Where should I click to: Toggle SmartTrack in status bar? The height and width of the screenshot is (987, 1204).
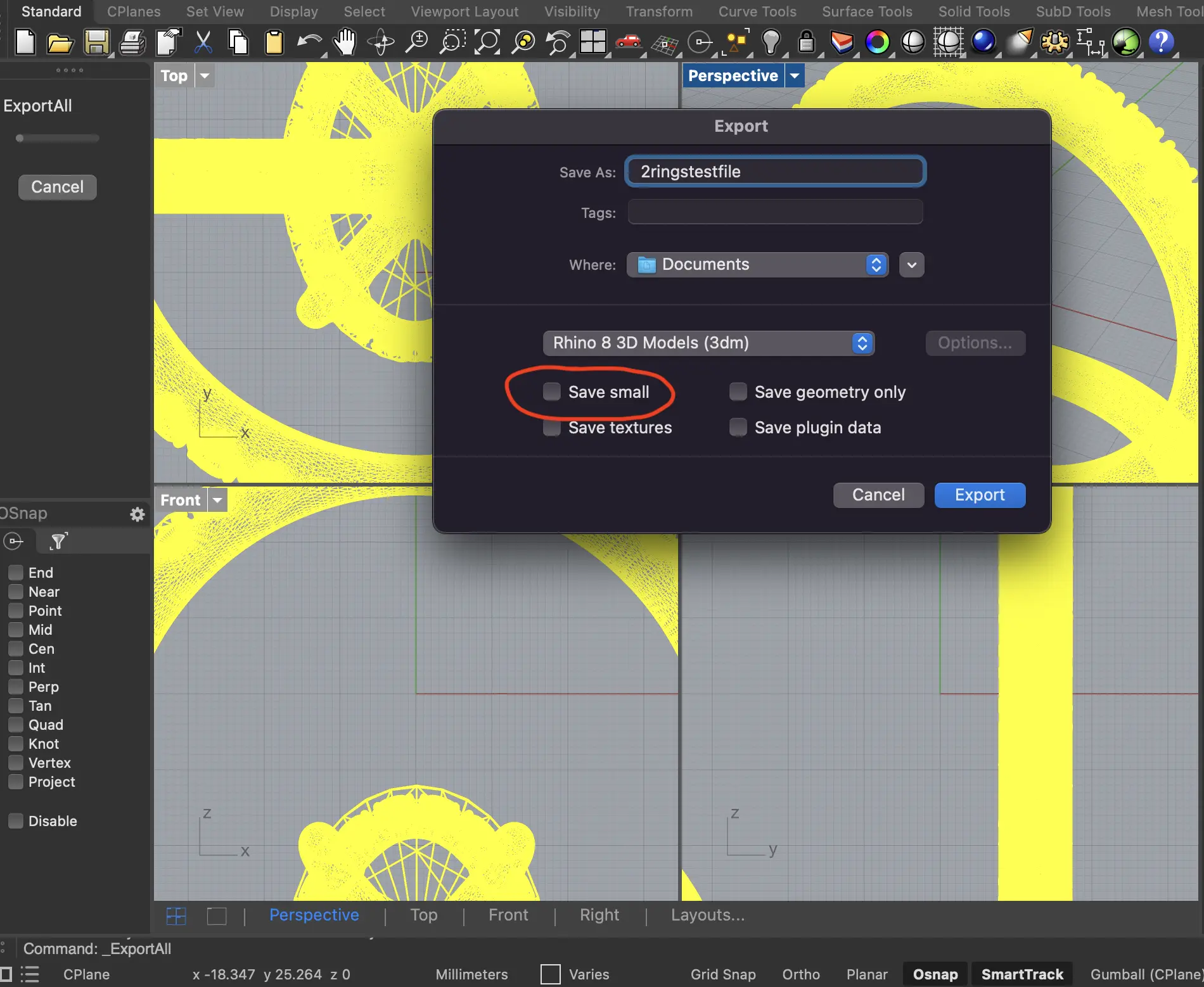pos(1022,974)
